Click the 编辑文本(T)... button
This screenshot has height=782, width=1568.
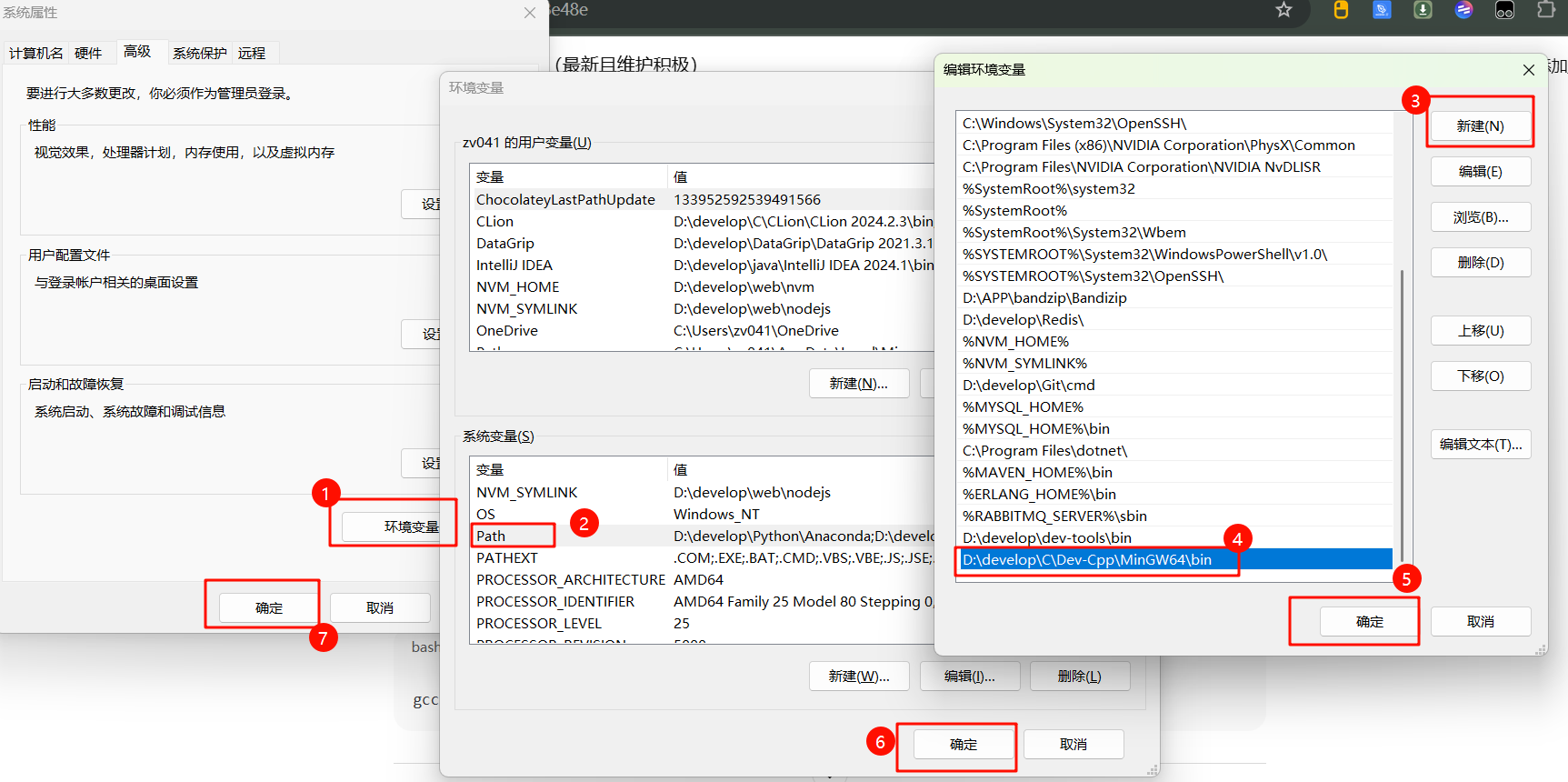(1481, 445)
